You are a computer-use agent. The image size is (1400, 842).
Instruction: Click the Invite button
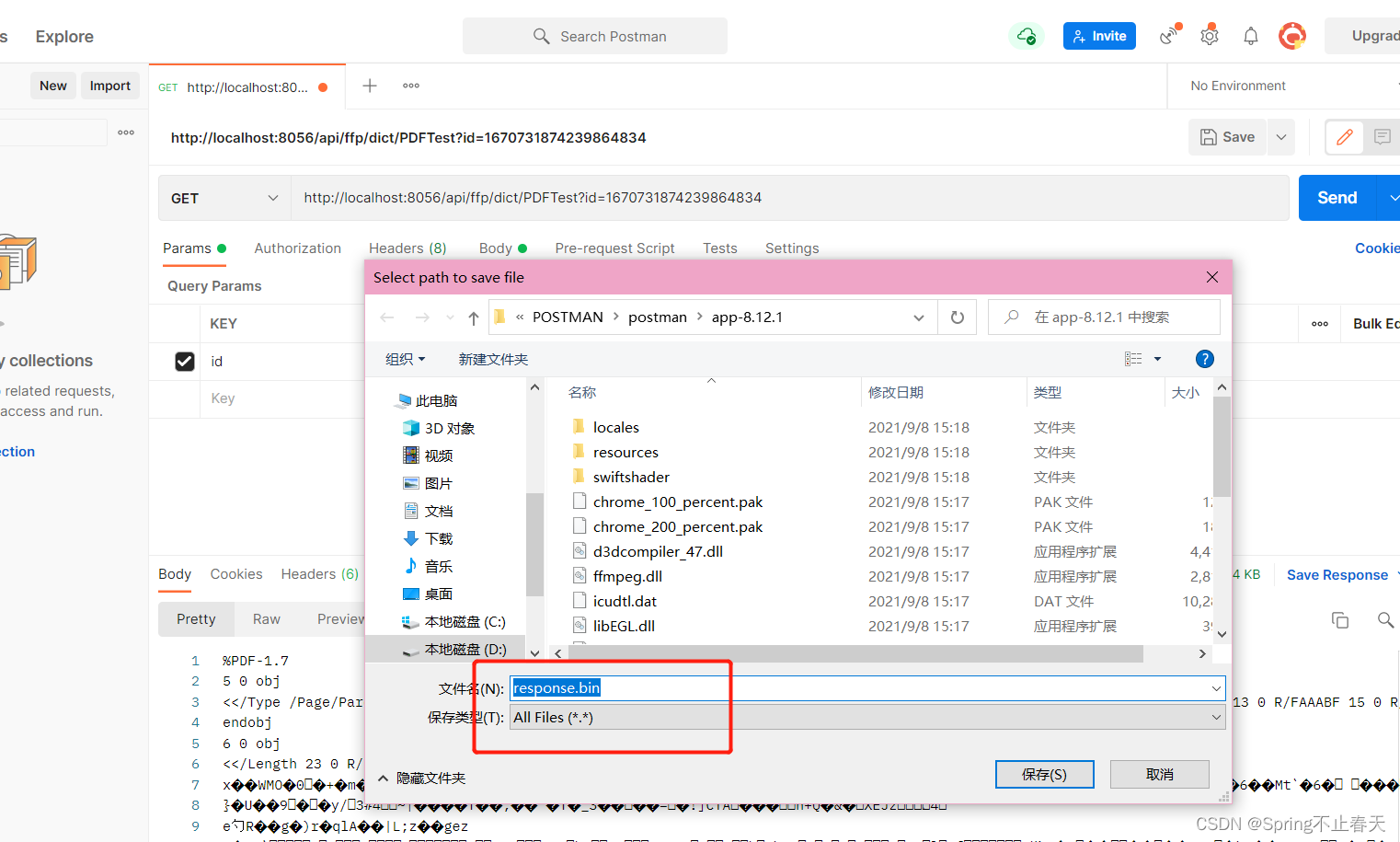coord(1099,36)
